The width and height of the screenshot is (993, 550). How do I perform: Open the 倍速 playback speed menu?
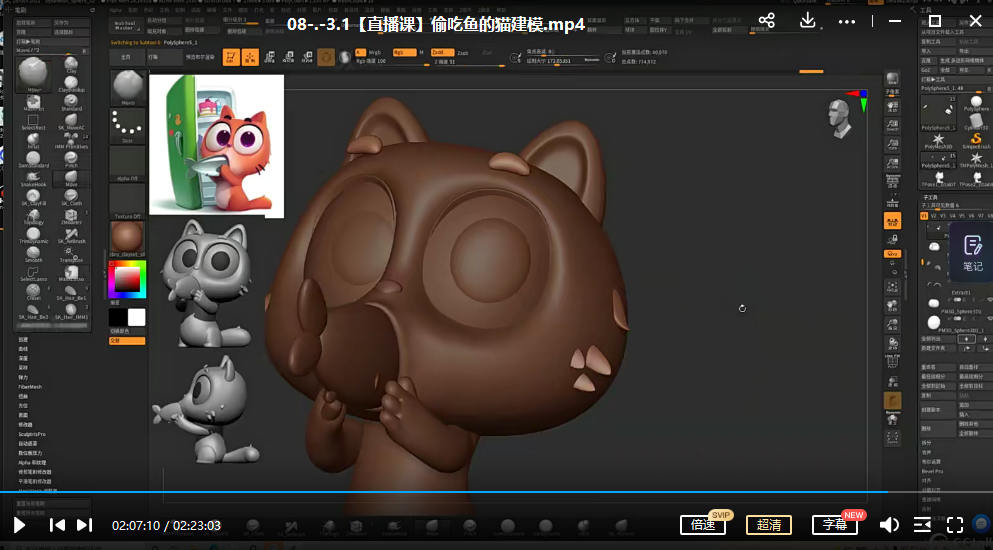(x=702, y=525)
